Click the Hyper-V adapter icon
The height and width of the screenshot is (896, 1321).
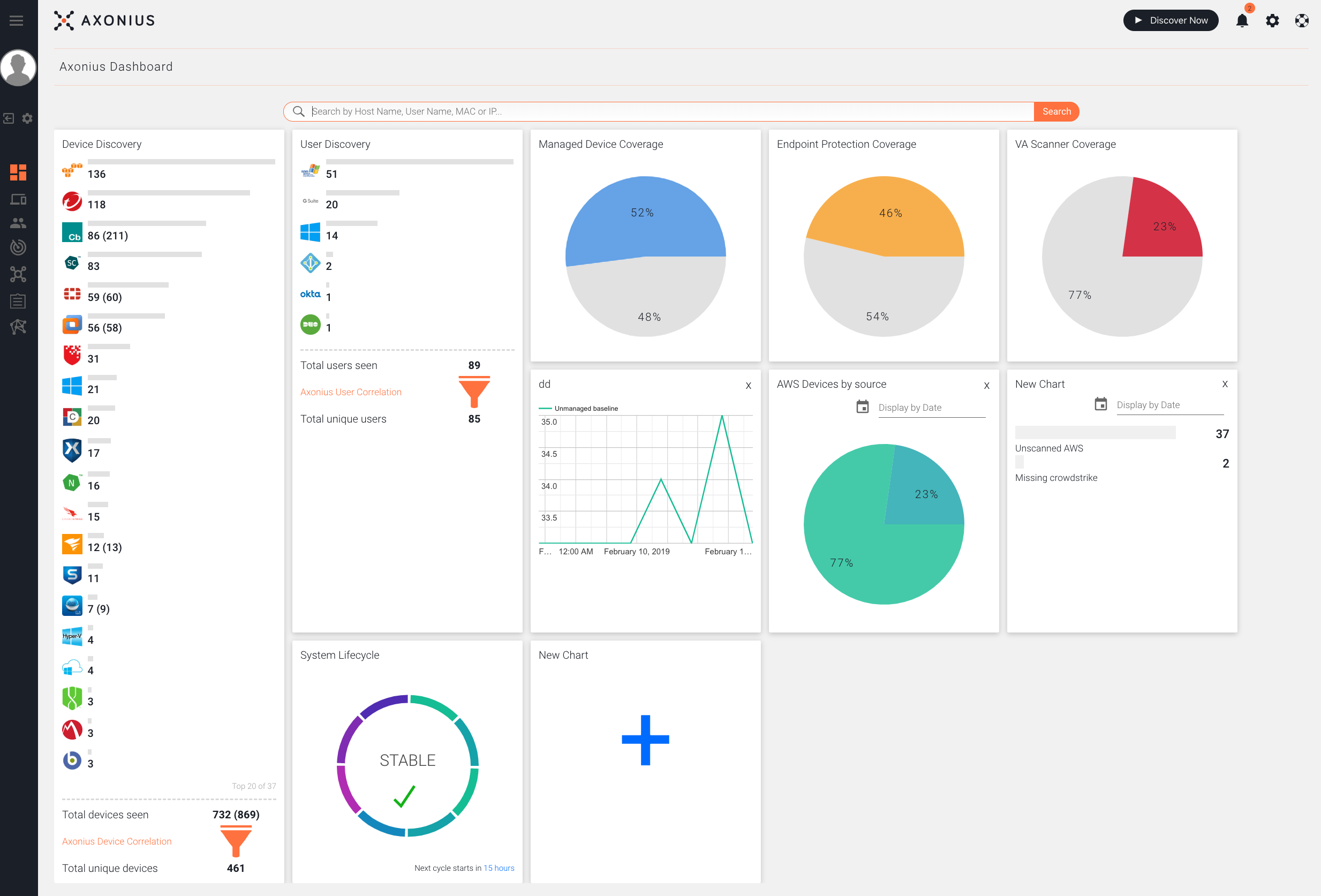[72, 636]
